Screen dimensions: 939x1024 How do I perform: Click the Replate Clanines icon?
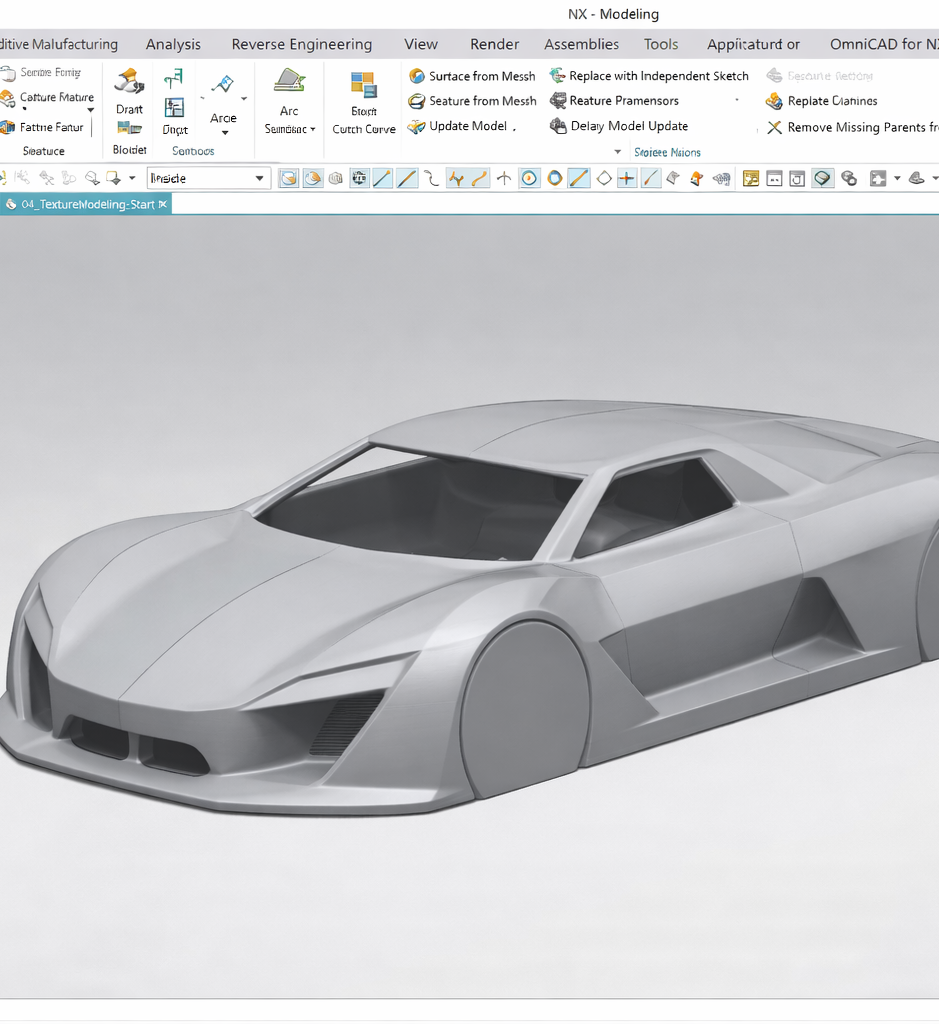774,101
